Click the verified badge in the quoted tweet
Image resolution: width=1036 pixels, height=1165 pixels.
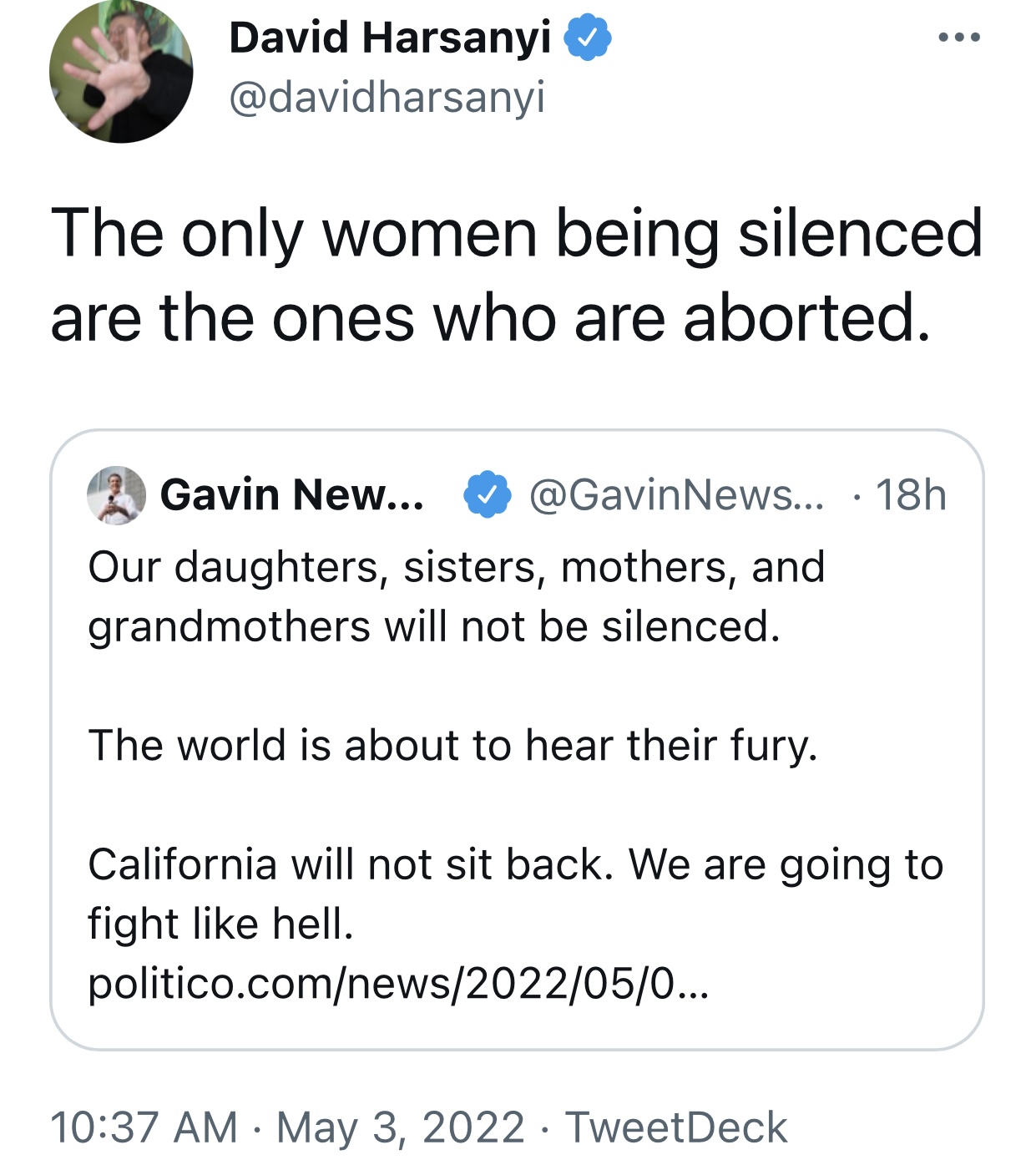488,495
